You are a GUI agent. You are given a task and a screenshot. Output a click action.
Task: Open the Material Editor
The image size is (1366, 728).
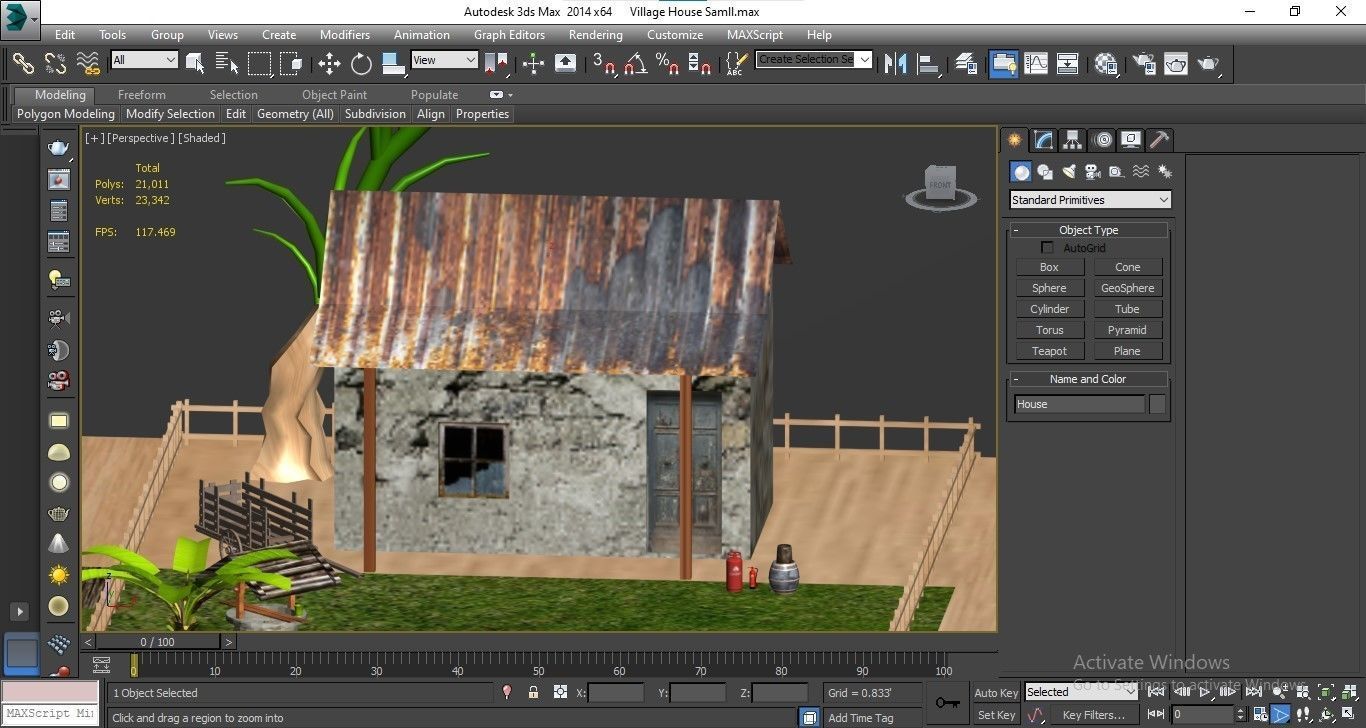pyautogui.click(x=1106, y=63)
